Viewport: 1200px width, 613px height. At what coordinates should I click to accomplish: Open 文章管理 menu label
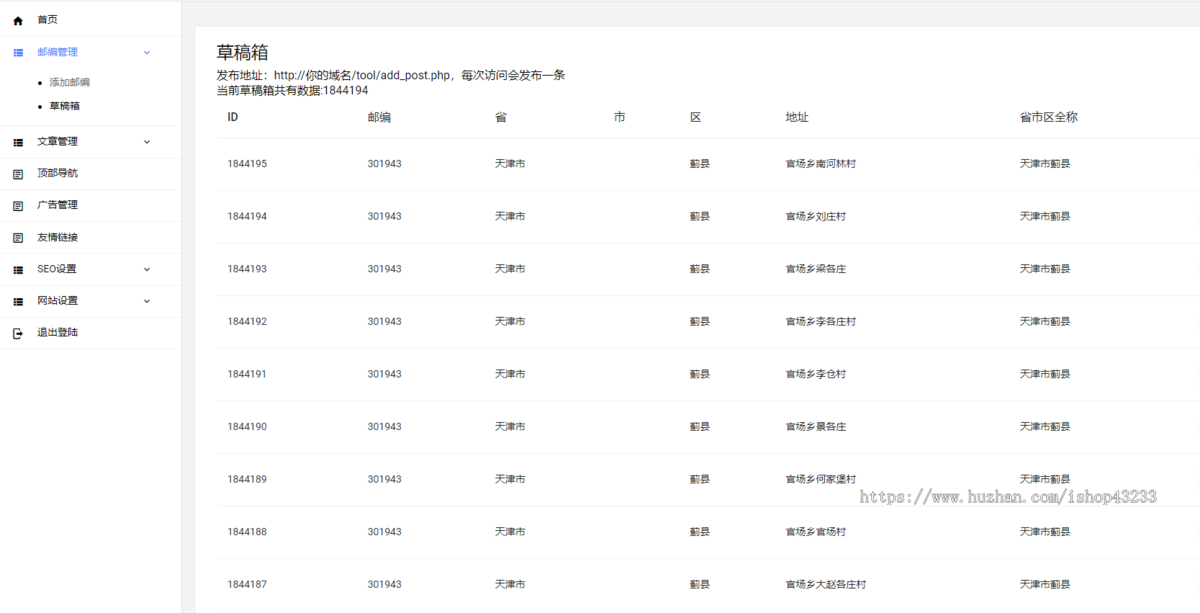(57, 142)
